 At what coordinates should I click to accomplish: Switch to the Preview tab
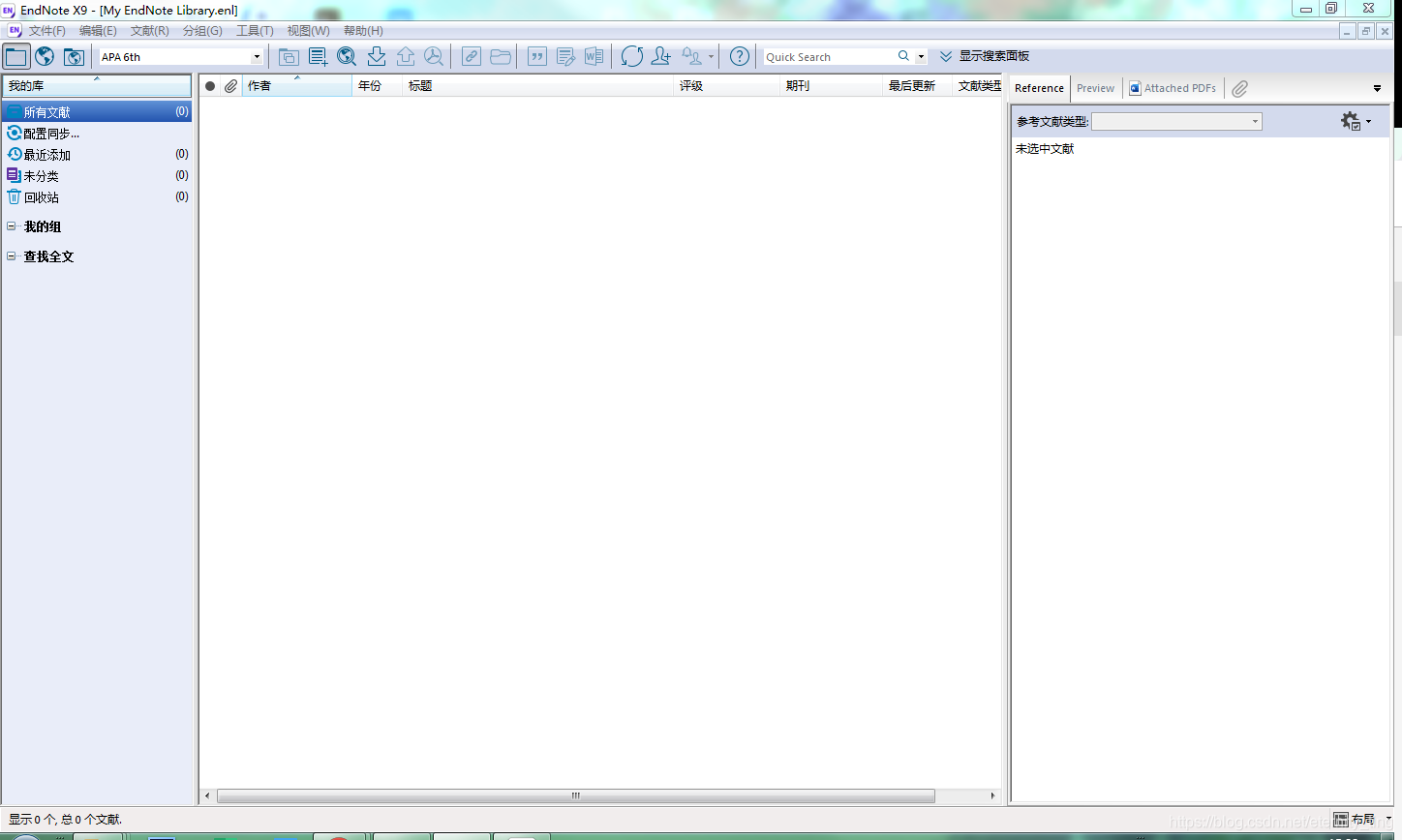point(1095,88)
